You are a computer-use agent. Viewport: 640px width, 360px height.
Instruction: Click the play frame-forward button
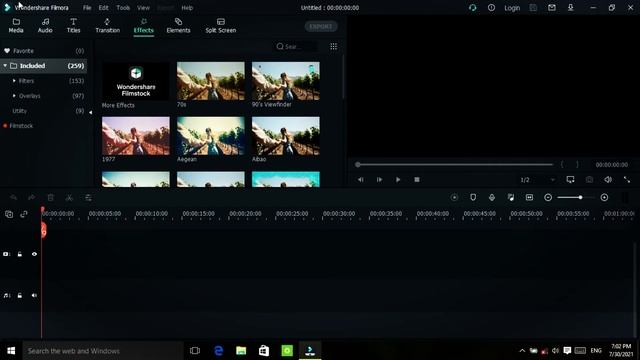click(x=379, y=180)
